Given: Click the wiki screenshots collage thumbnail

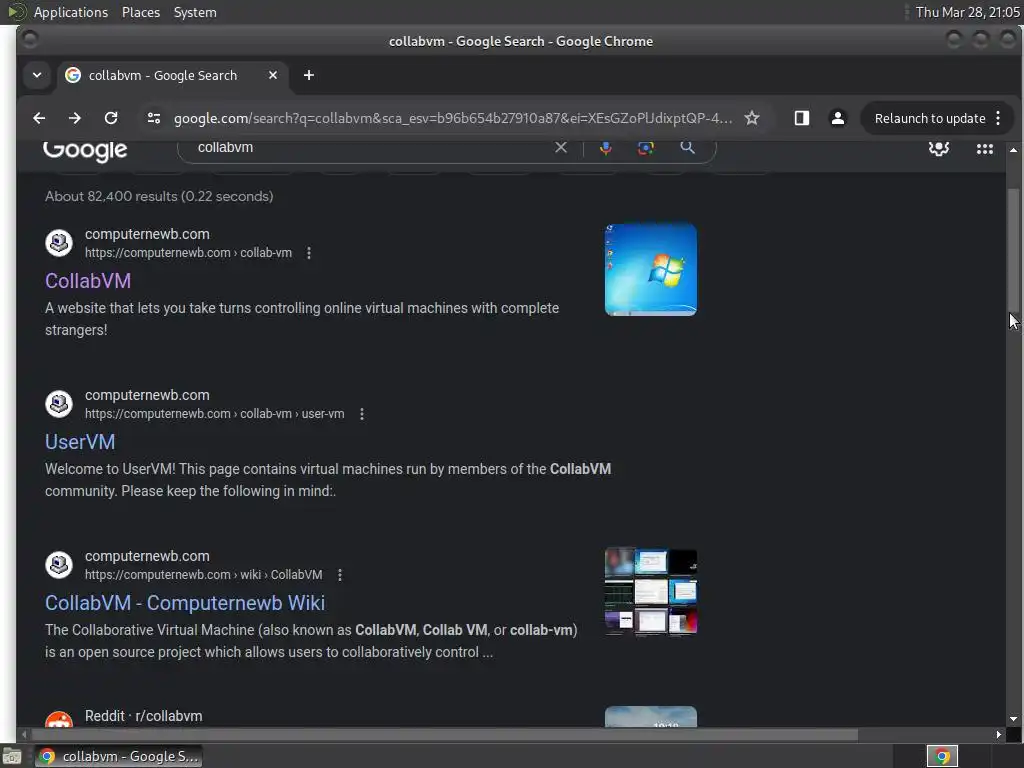Looking at the screenshot, I should click(x=650, y=592).
